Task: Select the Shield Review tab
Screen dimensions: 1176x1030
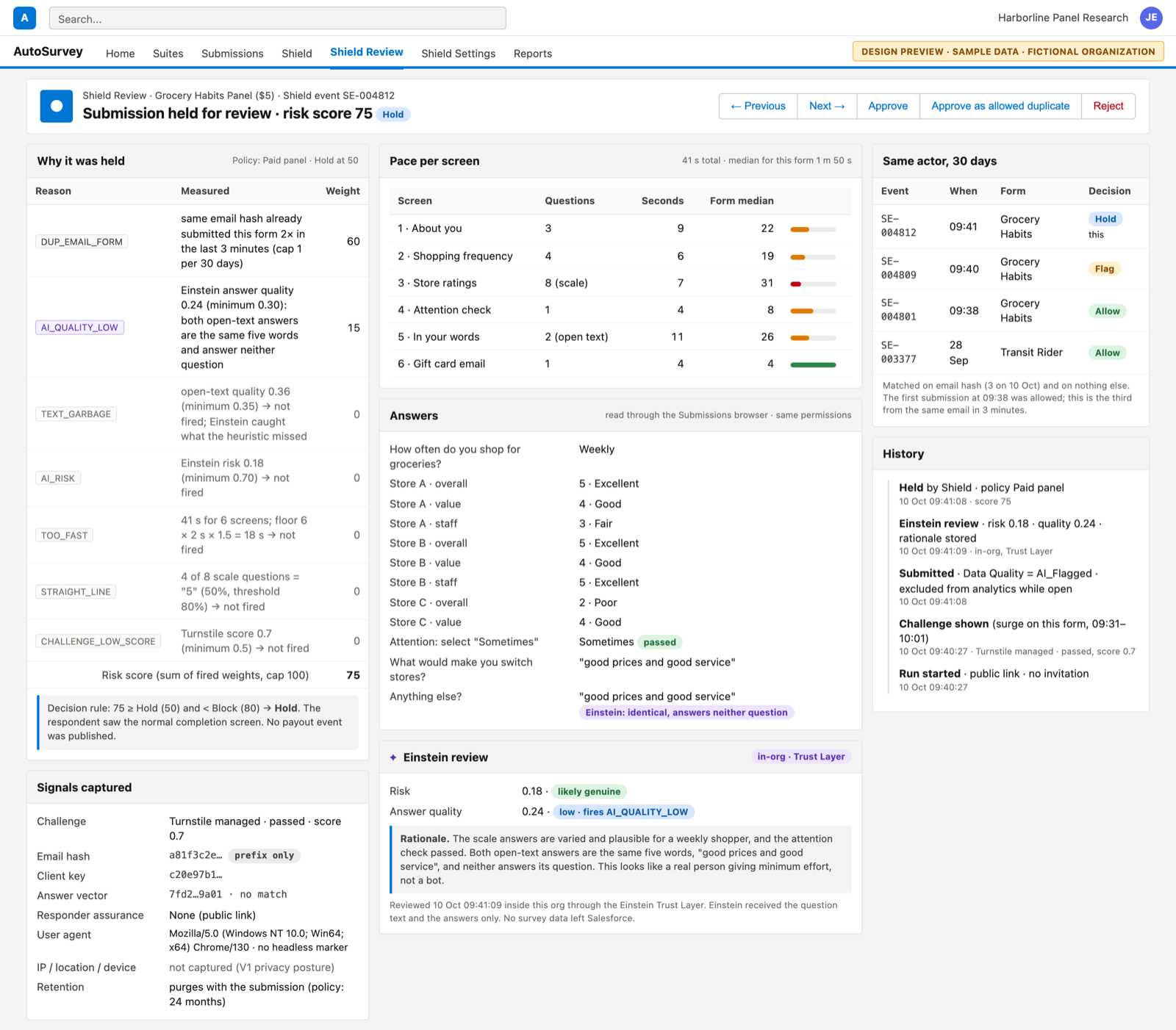Action: pos(367,52)
